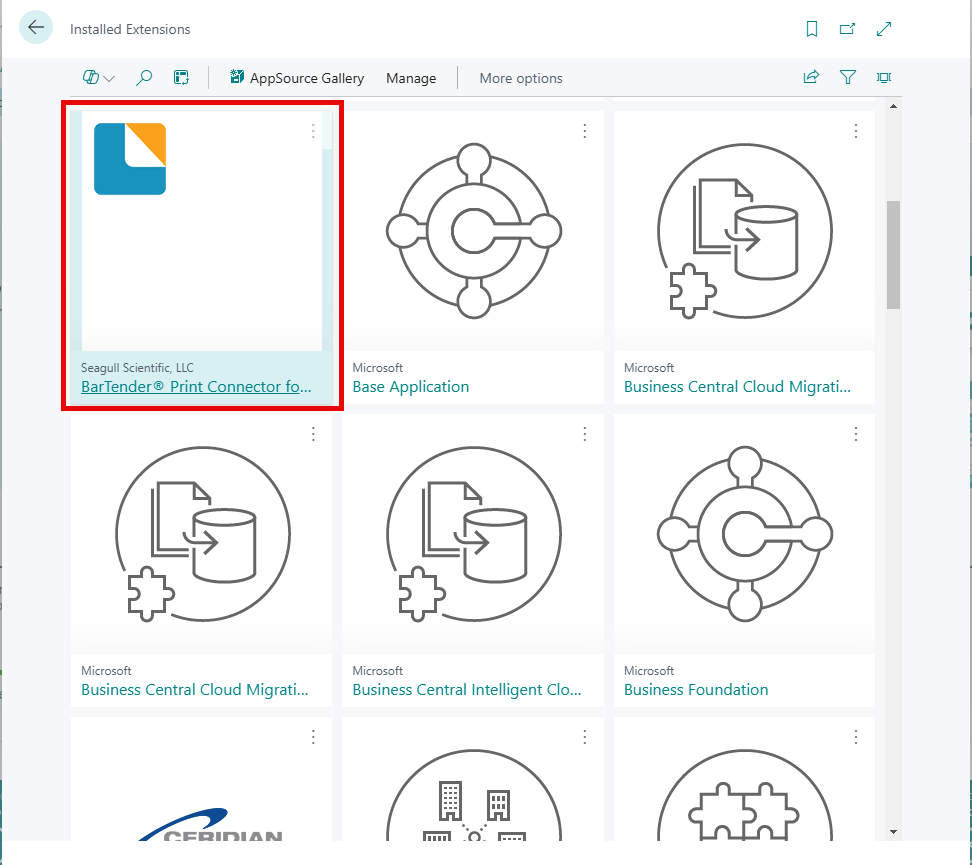Viewport: 972px width, 865px height.
Task: Click the vertical scrollbar thumb
Action: [x=893, y=254]
